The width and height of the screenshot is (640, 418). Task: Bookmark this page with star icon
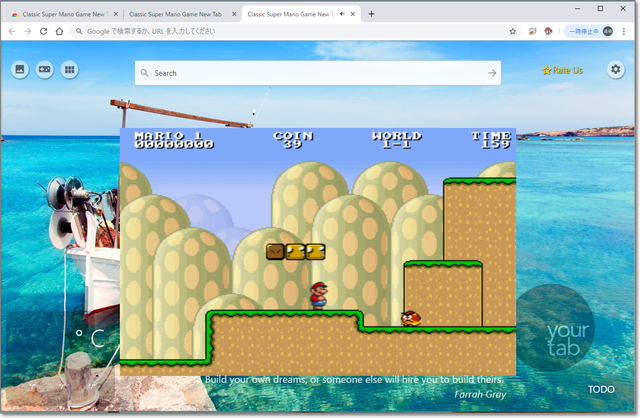[x=513, y=31]
